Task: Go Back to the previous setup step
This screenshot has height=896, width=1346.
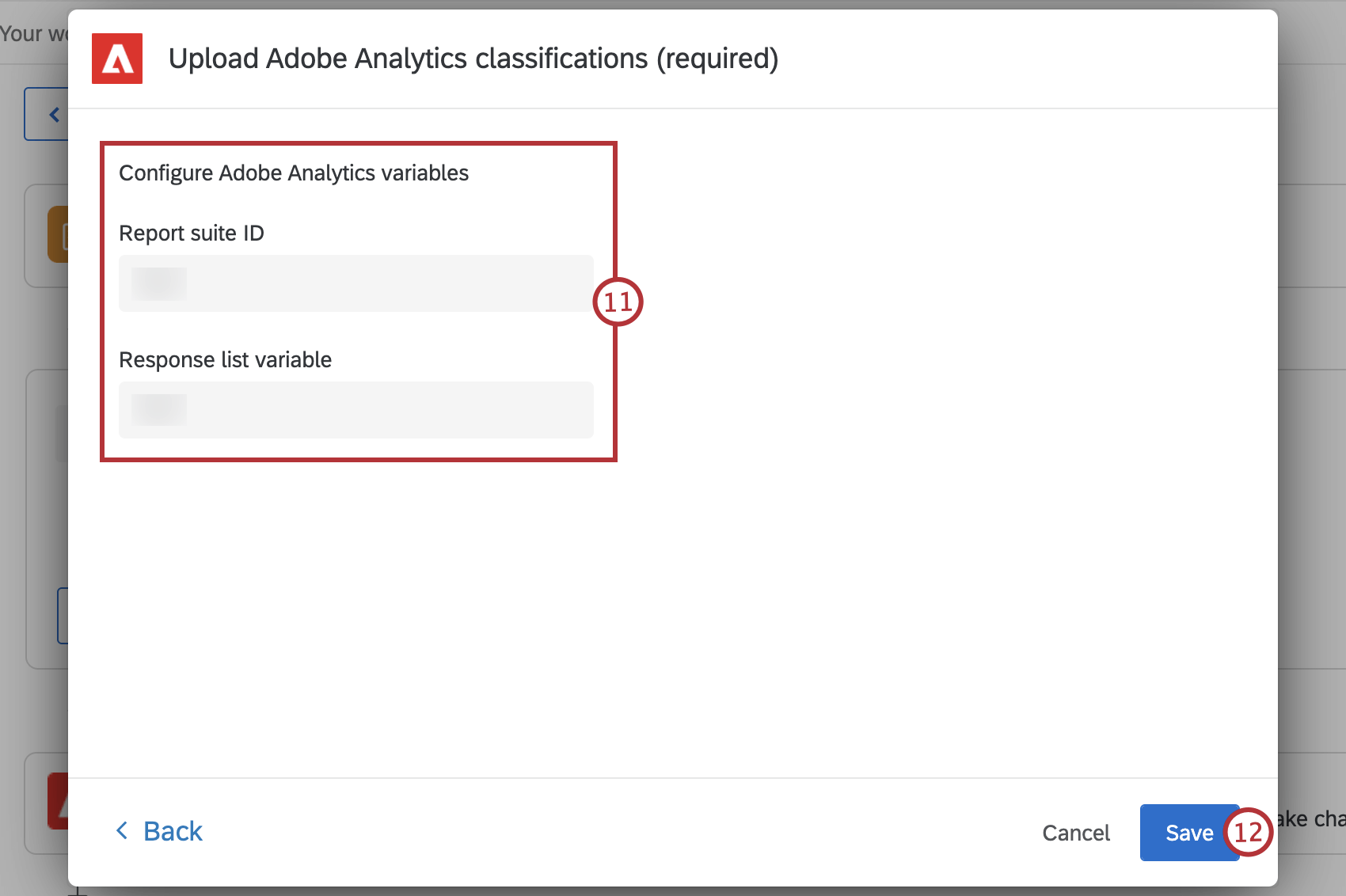Action: click(x=171, y=831)
